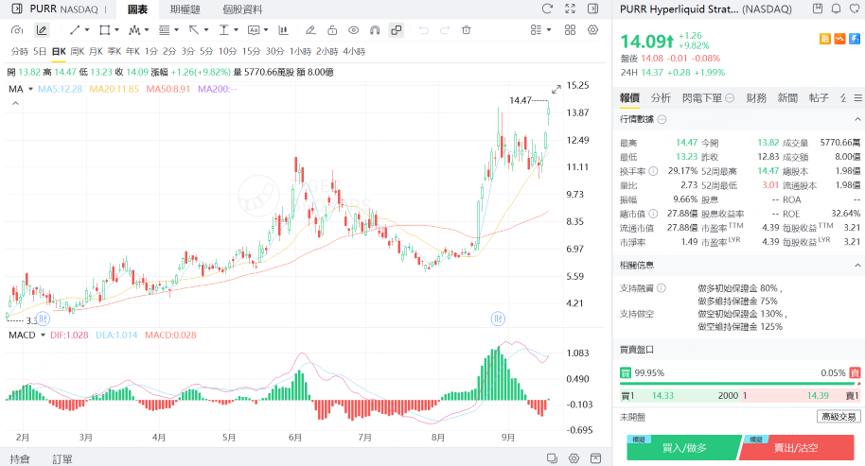Select the 周K weekly timeframe
Viewport: 865px width, 466px height.
(77, 51)
